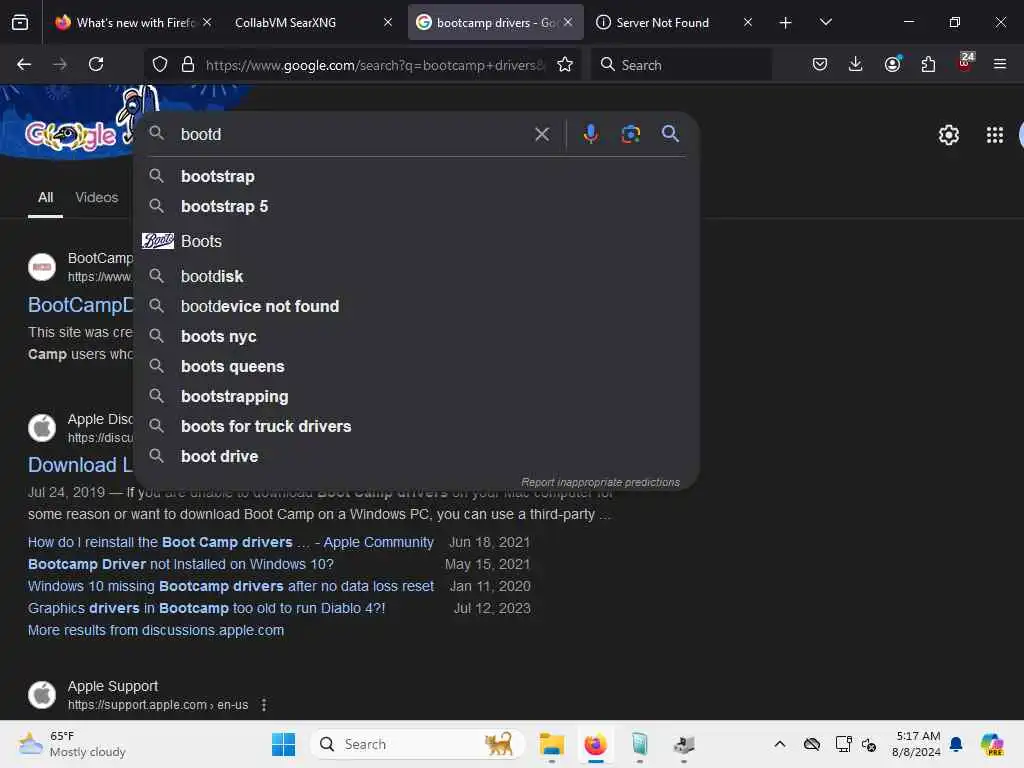Open the extensions puzzle icon
Screen dimensions: 1024x768
(928, 64)
